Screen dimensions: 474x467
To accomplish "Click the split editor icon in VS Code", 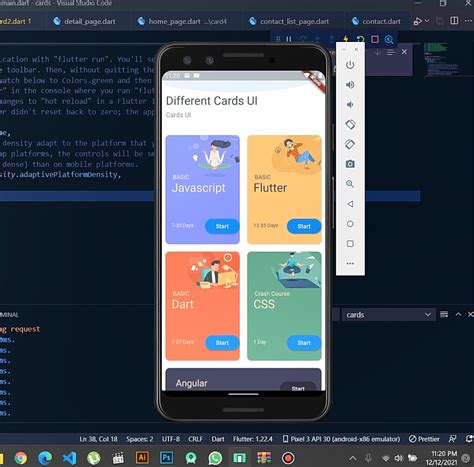I will [454, 21].
